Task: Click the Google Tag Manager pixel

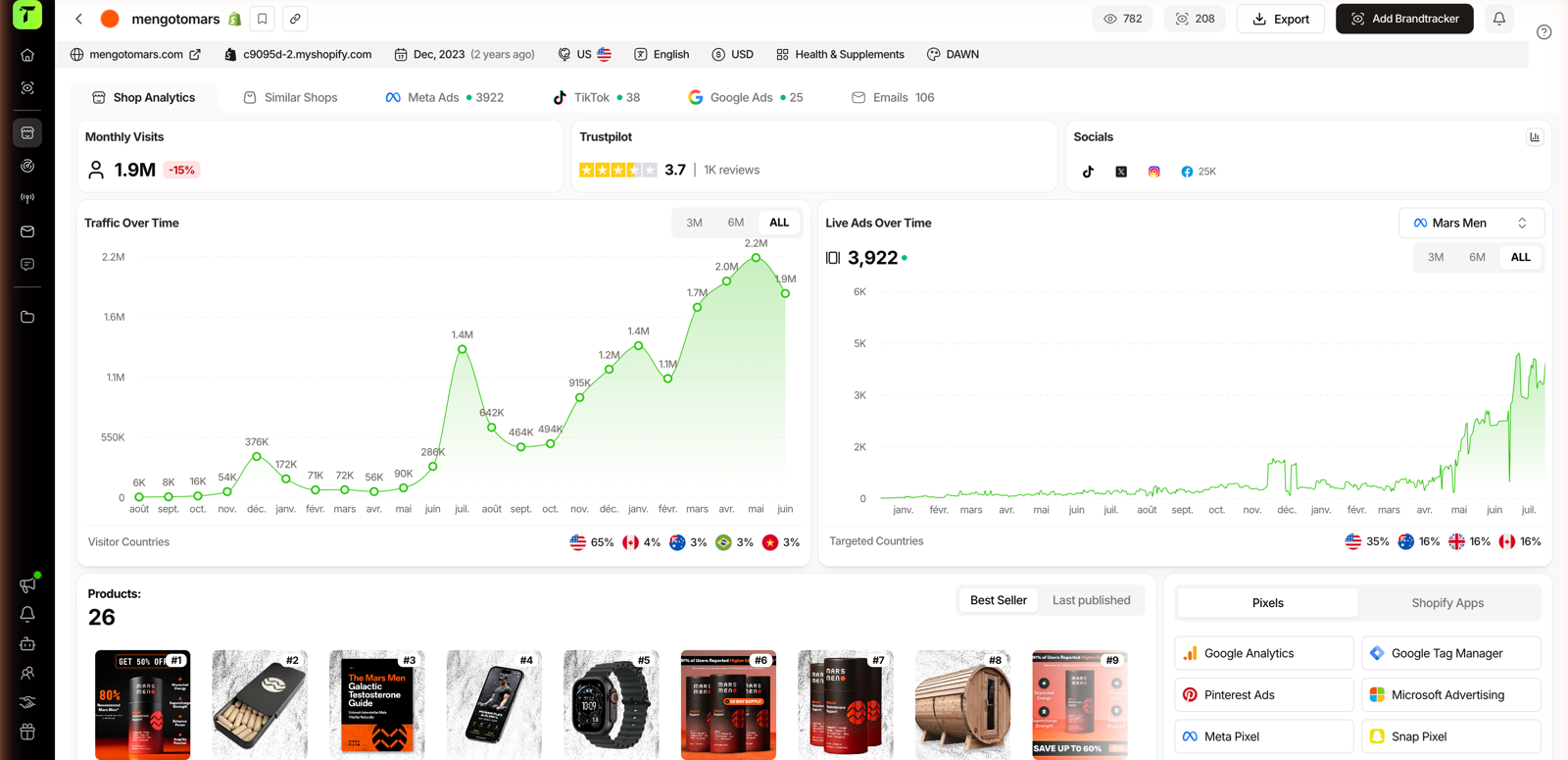Action: [x=1450, y=653]
